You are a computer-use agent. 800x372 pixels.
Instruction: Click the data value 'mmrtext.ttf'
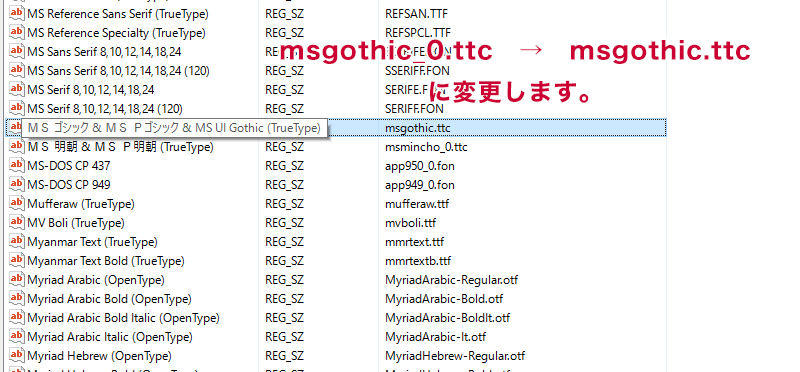415,242
